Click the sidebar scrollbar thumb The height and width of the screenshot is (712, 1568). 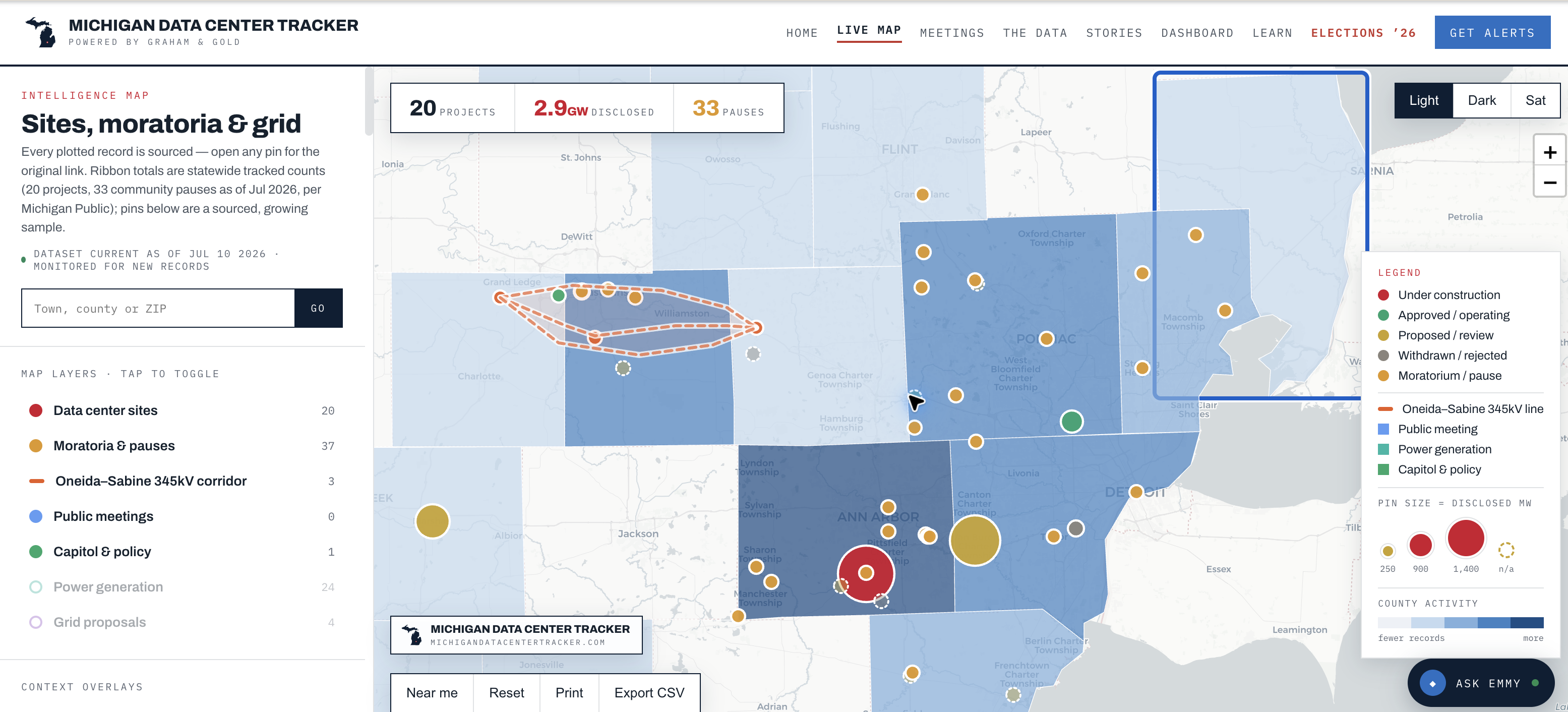pos(369,101)
